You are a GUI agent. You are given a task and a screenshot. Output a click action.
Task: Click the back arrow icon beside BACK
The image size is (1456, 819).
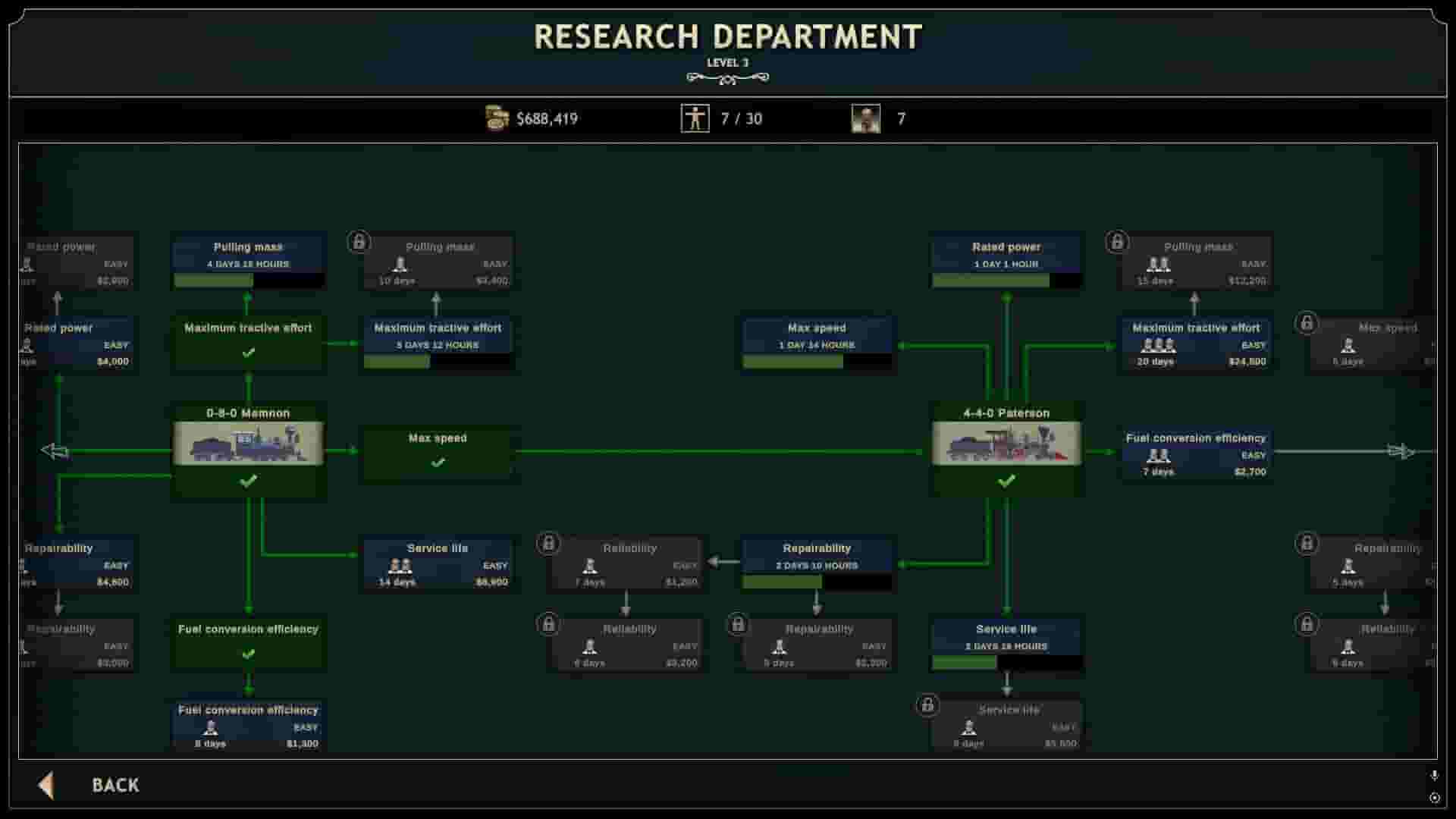pos(45,785)
